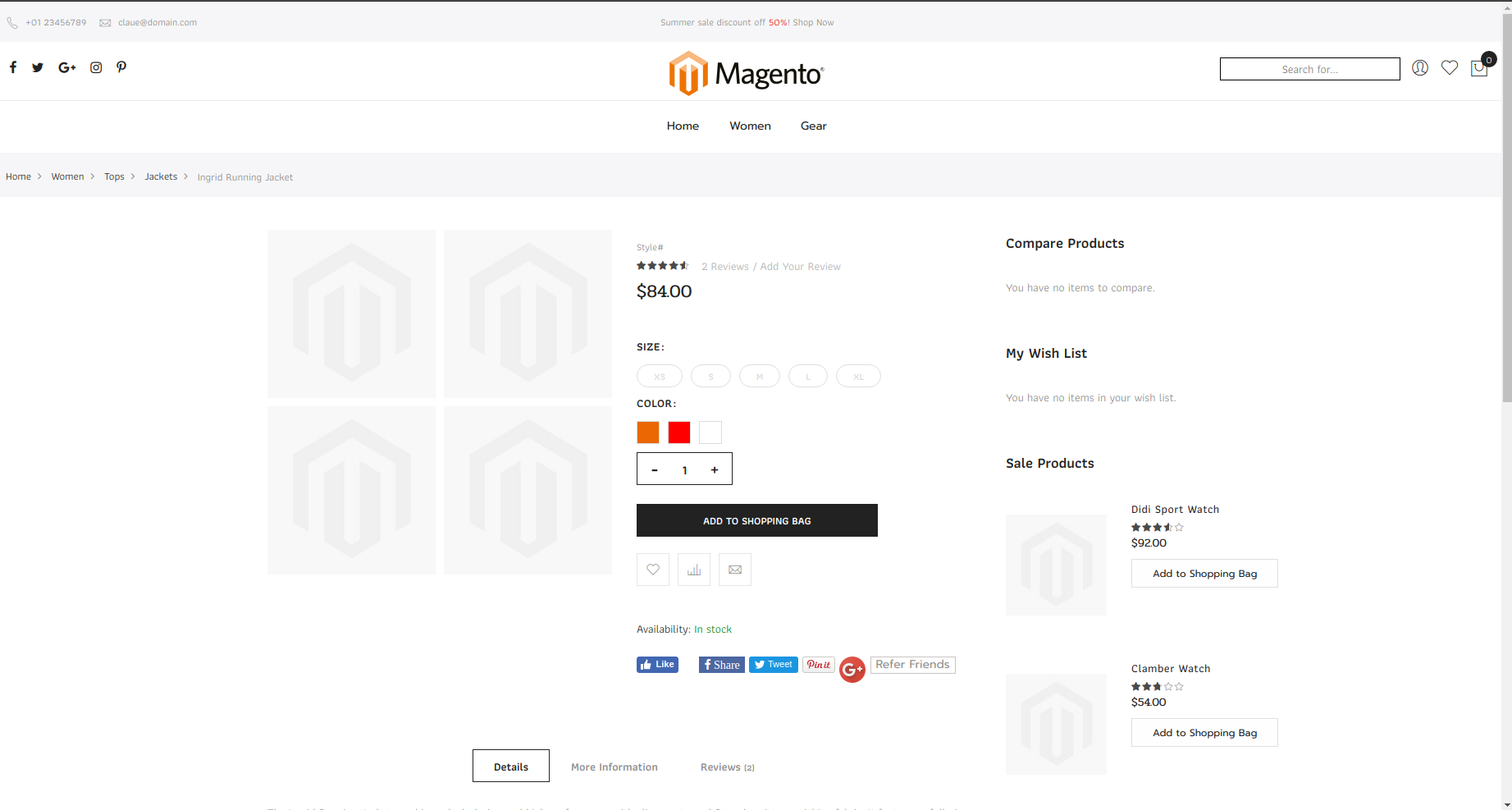Add product to wishlist heart button

click(x=653, y=570)
